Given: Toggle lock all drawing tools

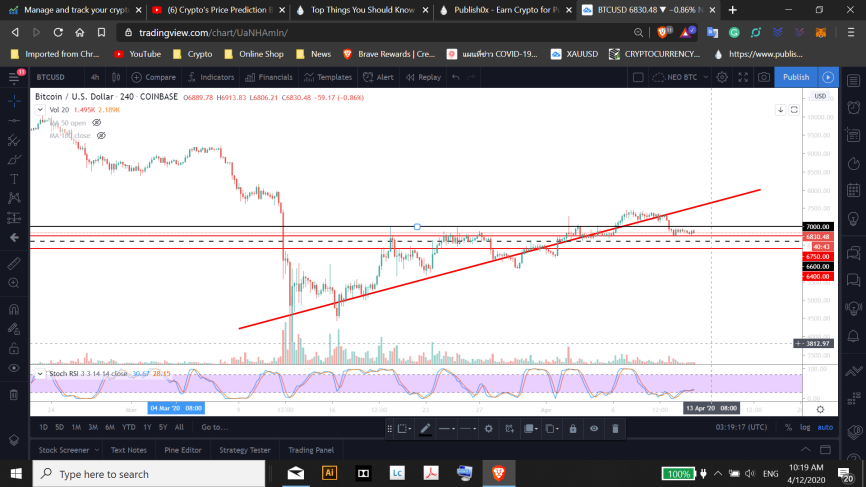Looking at the screenshot, I should pyautogui.click(x=14, y=348).
